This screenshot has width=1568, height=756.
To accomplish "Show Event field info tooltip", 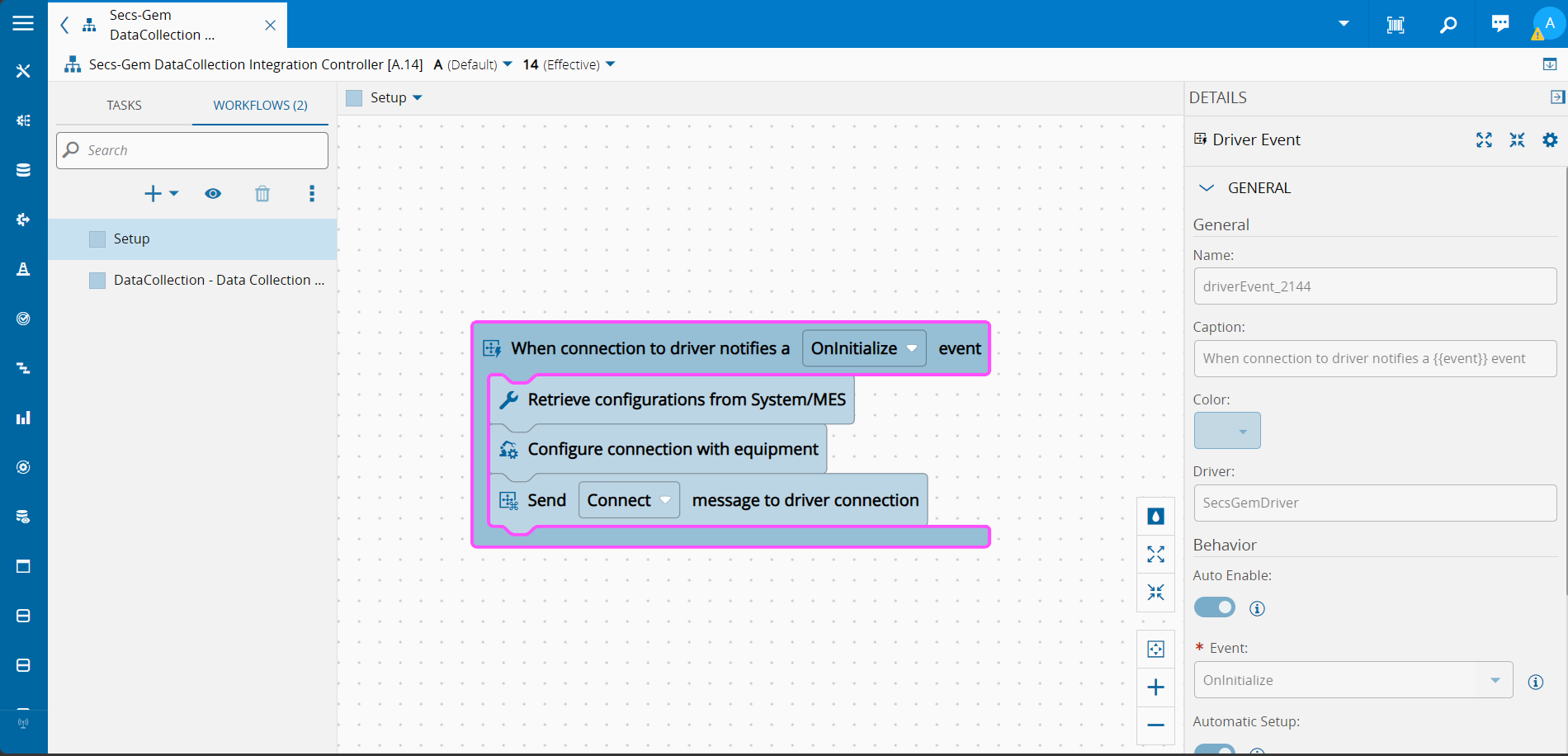I will pos(1536,682).
